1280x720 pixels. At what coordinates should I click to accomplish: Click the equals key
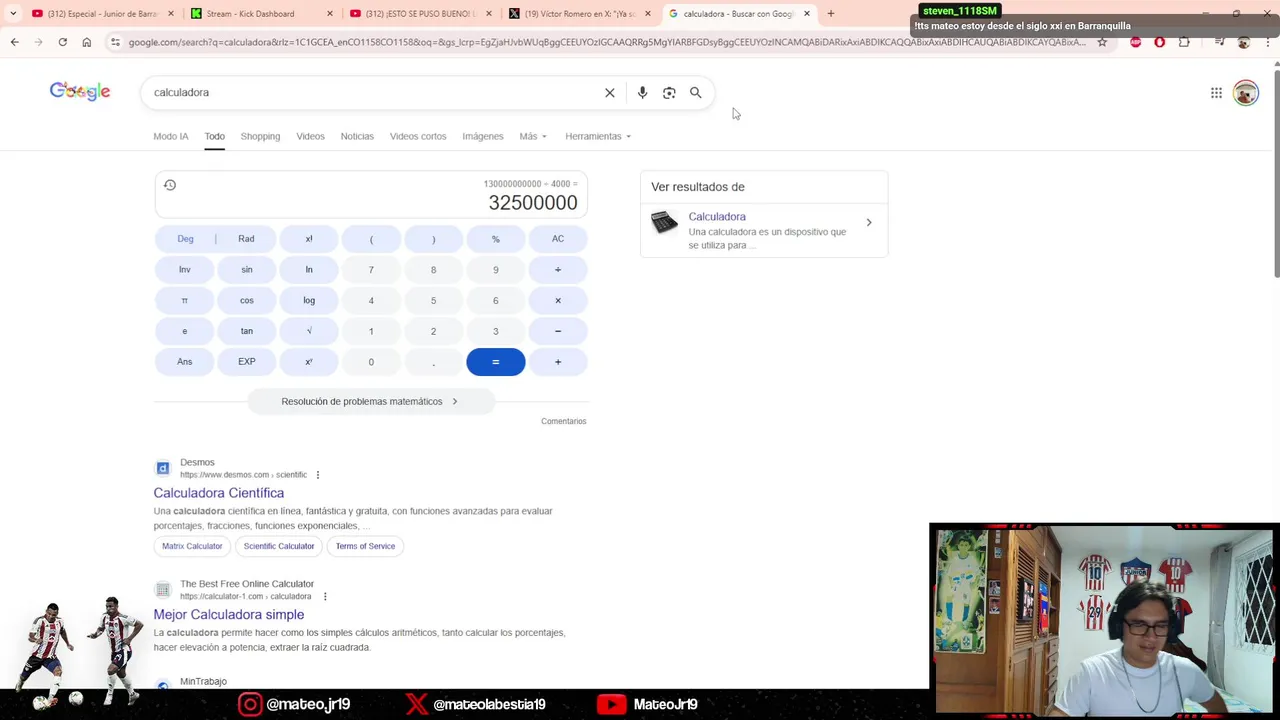point(496,362)
